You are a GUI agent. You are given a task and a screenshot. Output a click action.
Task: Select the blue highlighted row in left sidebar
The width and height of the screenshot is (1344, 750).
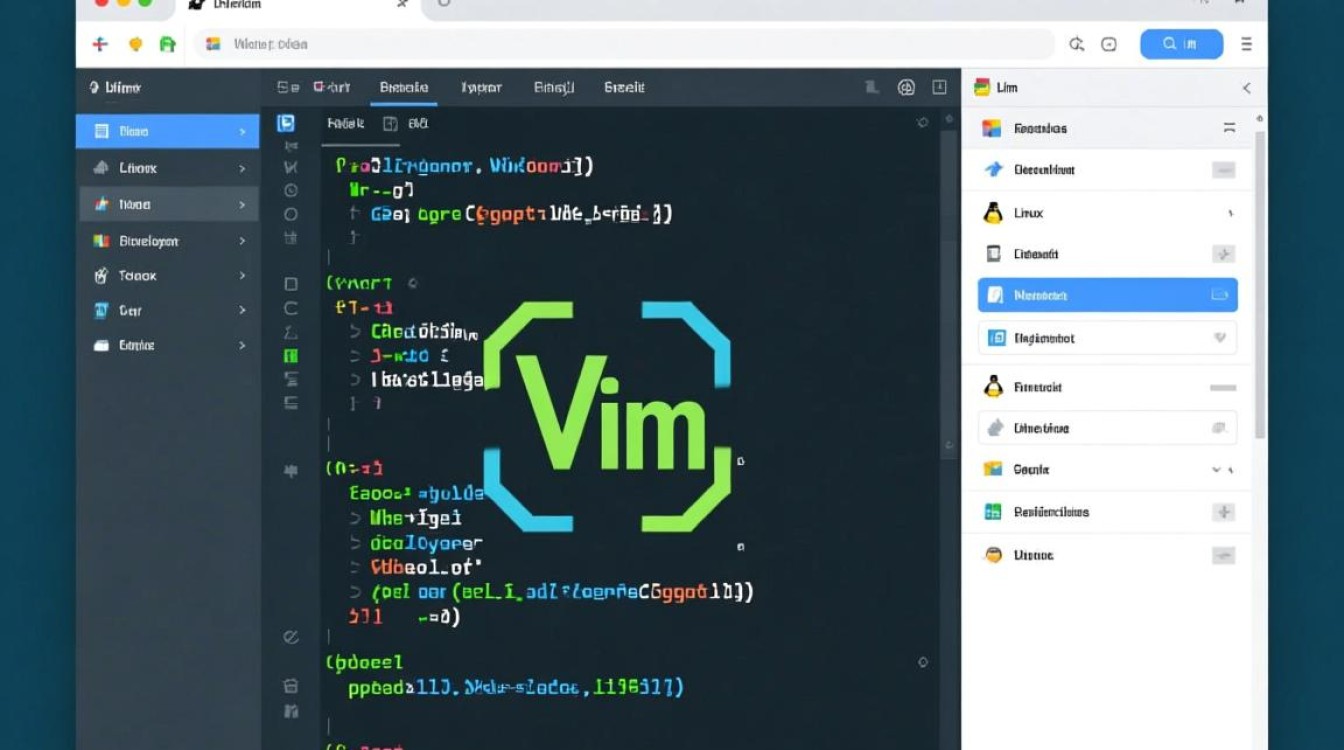(x=167, y=131)
